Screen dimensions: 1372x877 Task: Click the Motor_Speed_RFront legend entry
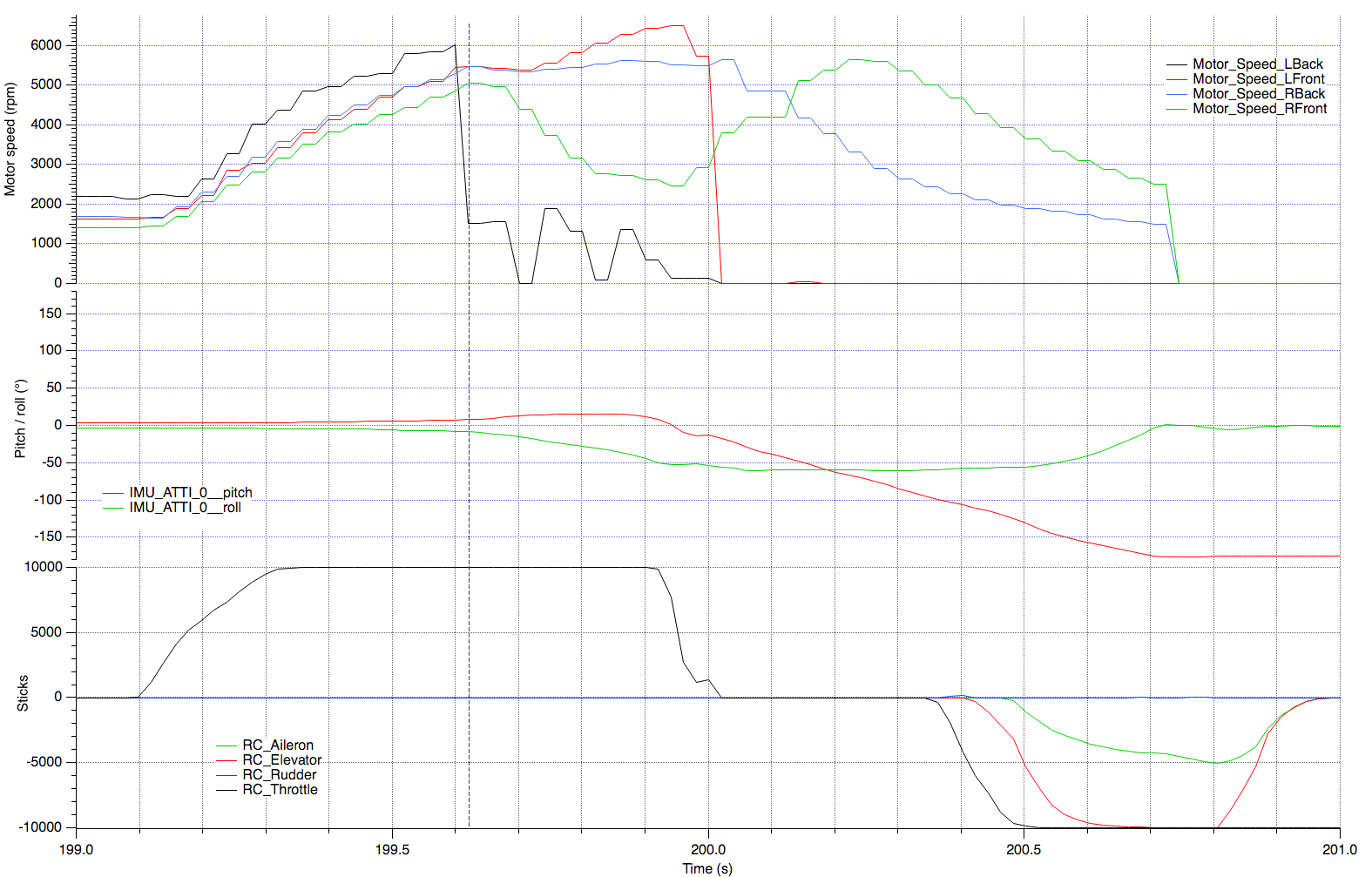pos(1247,108)
